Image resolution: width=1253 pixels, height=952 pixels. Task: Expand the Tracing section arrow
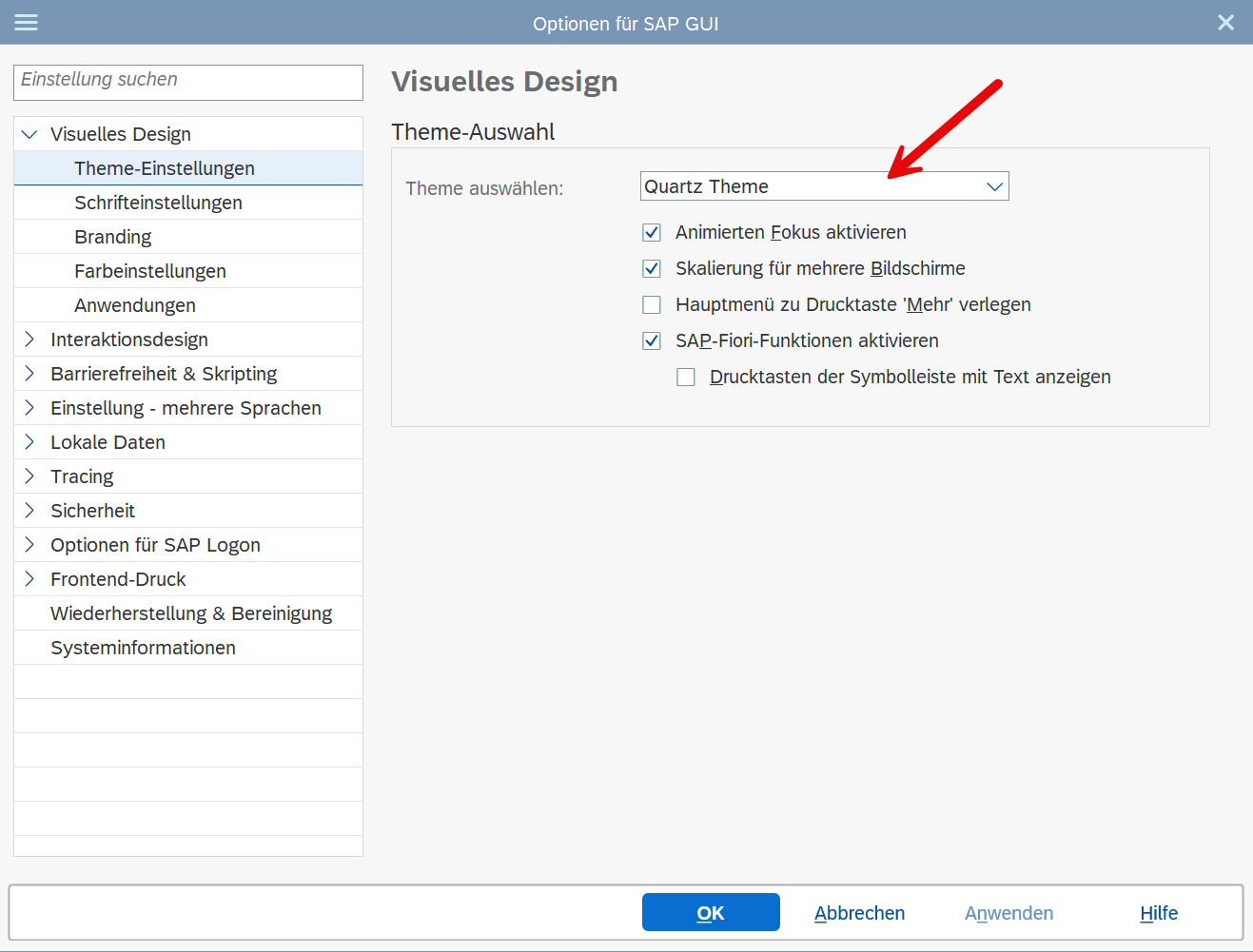[29, 476]
